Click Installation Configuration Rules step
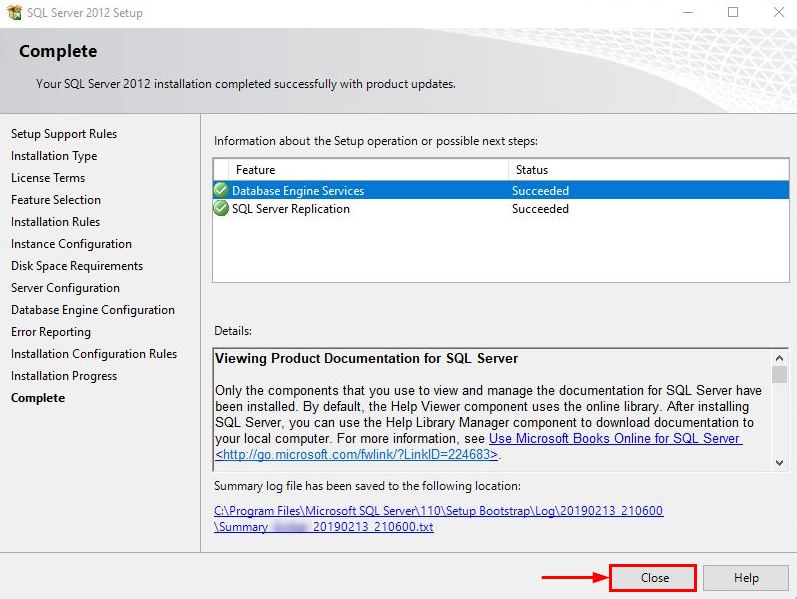This screenshot has width=797, height=599. point(94,353)
